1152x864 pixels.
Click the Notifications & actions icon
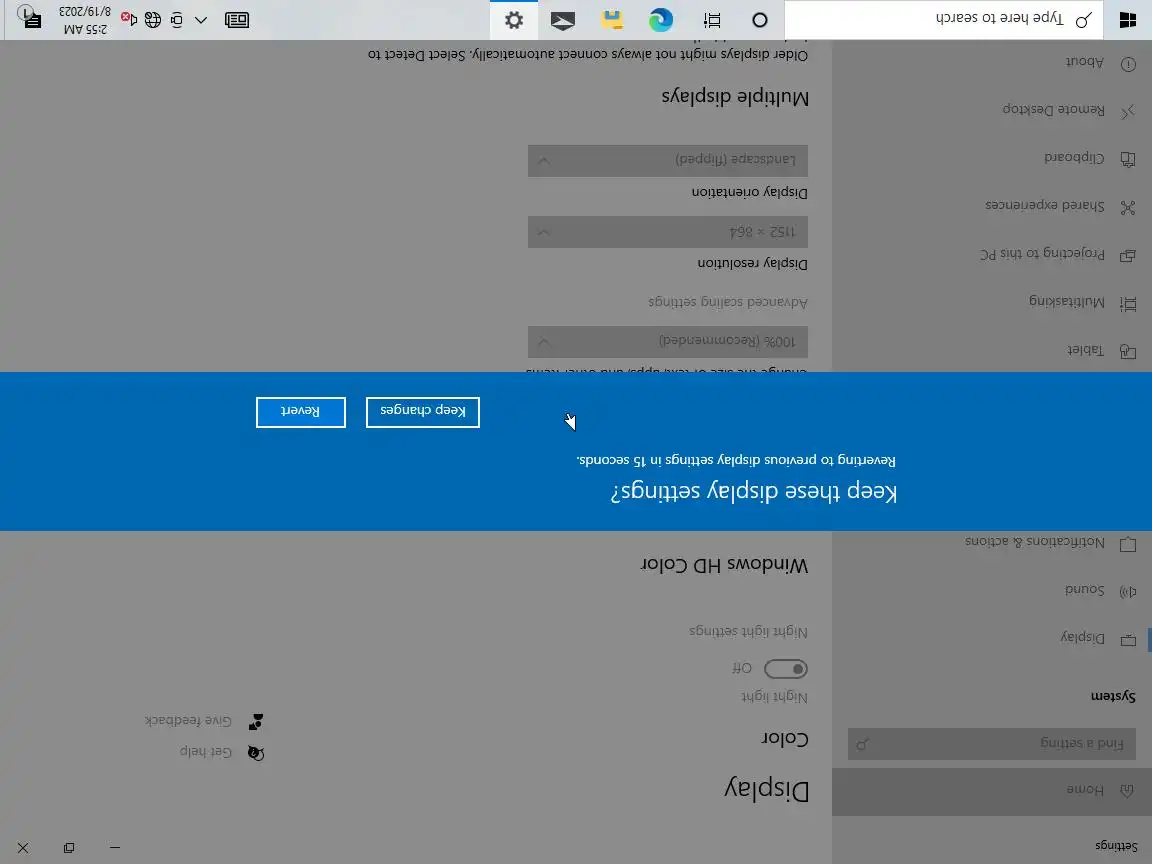click(1128, 544)
